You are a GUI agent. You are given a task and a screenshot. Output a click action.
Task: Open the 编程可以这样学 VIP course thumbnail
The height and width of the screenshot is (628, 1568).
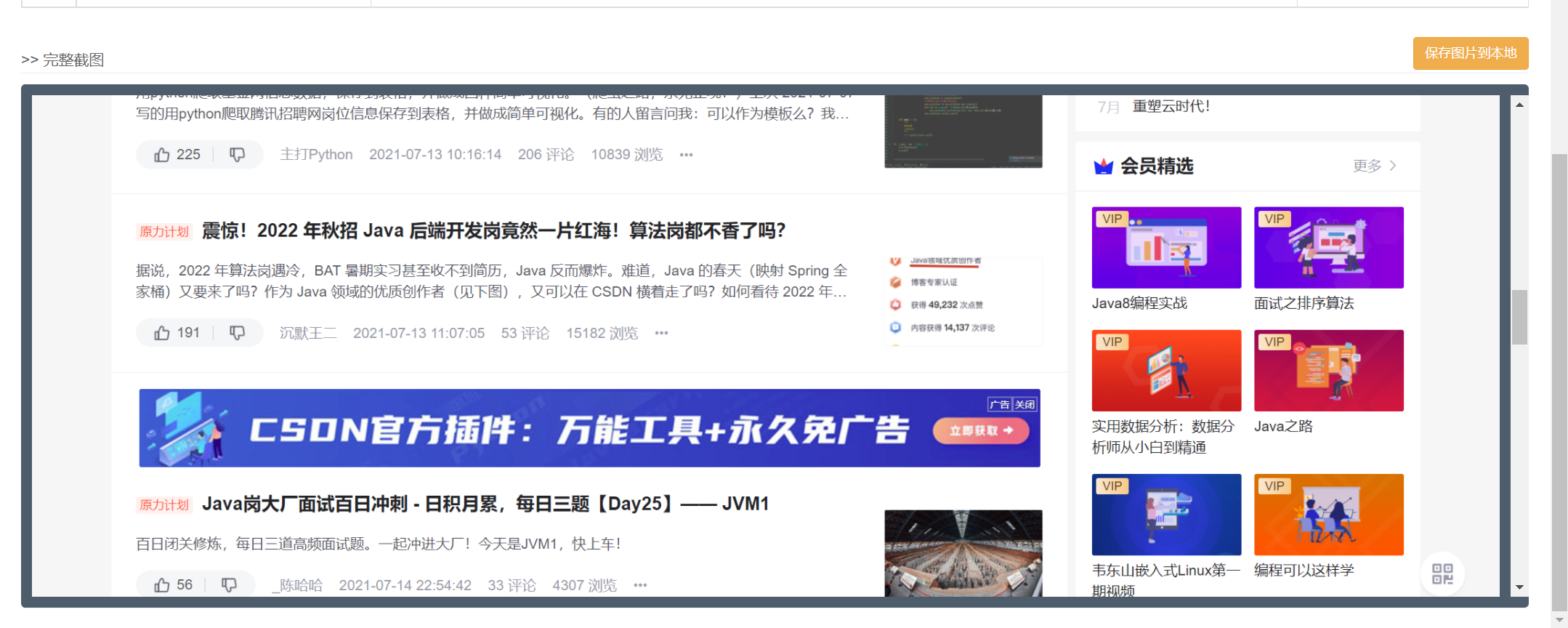[1328, 515]
